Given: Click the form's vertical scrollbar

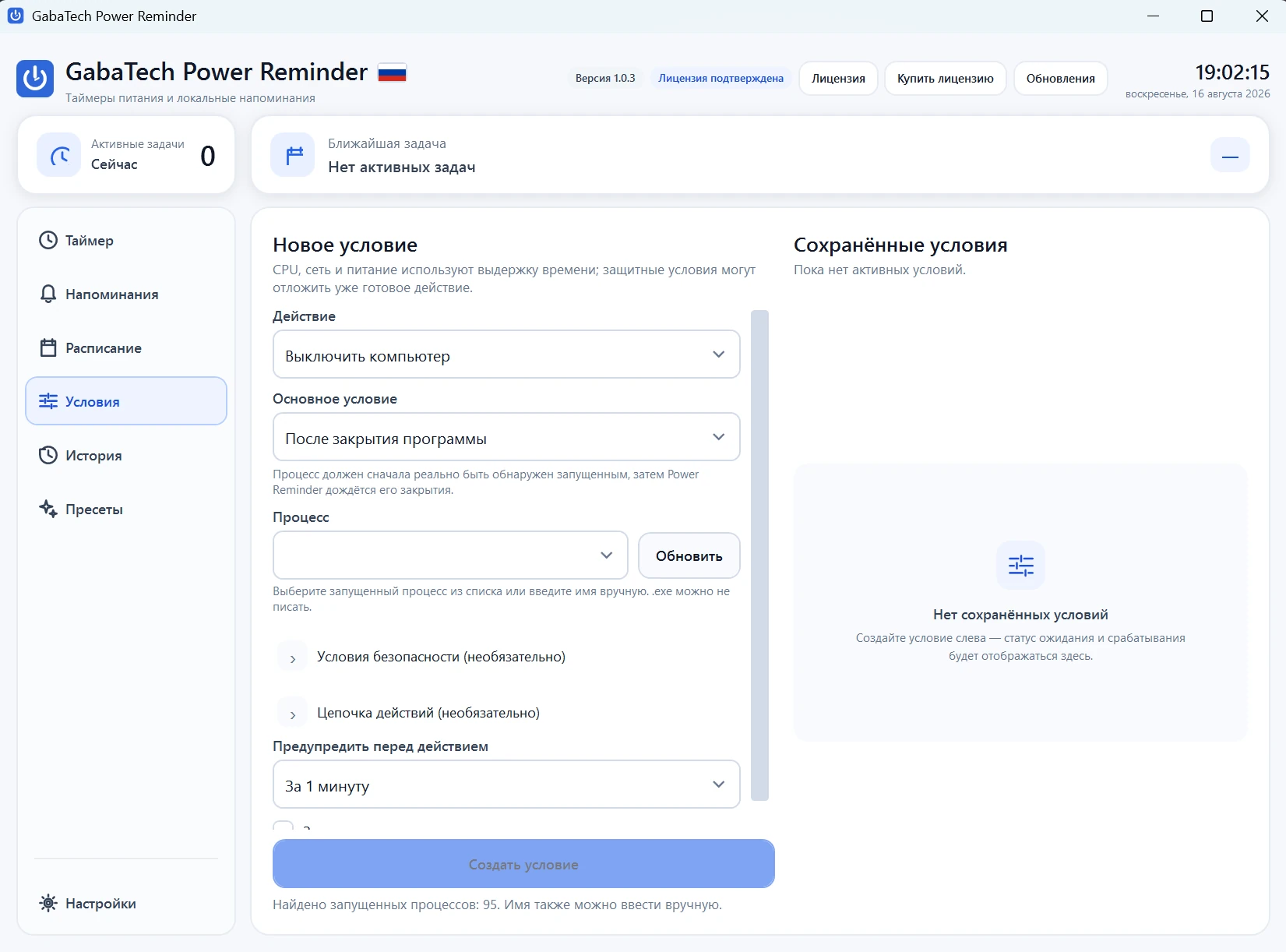Looking at the screenshot, I should pos(759,555).
